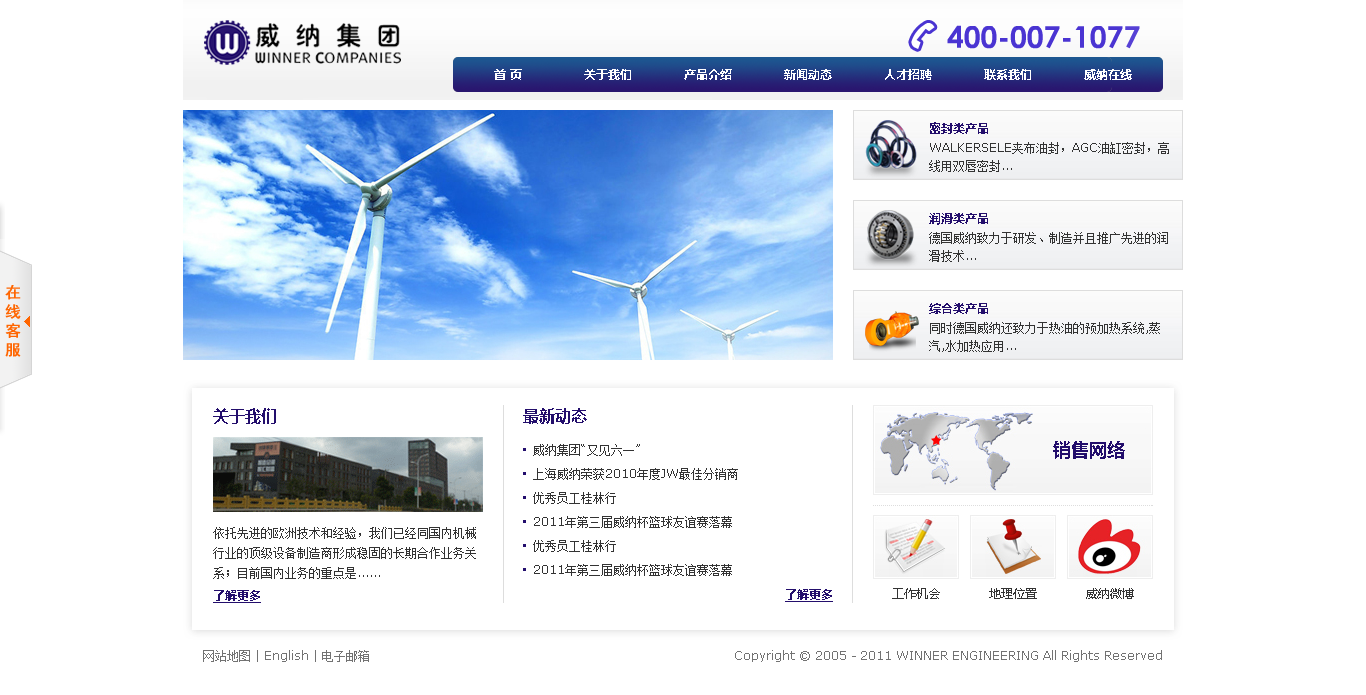Image resolution: width=1366 pixels, height=695 pixels.
Task: Click the sealing rings product image
Action: pyautogui.click(x=890, y=146)
